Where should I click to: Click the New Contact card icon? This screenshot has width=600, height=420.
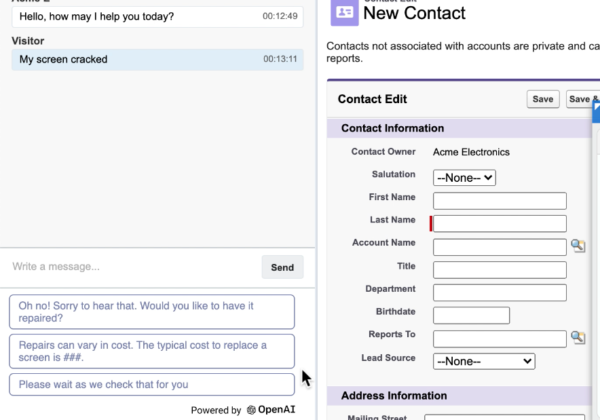coord(344,12)
